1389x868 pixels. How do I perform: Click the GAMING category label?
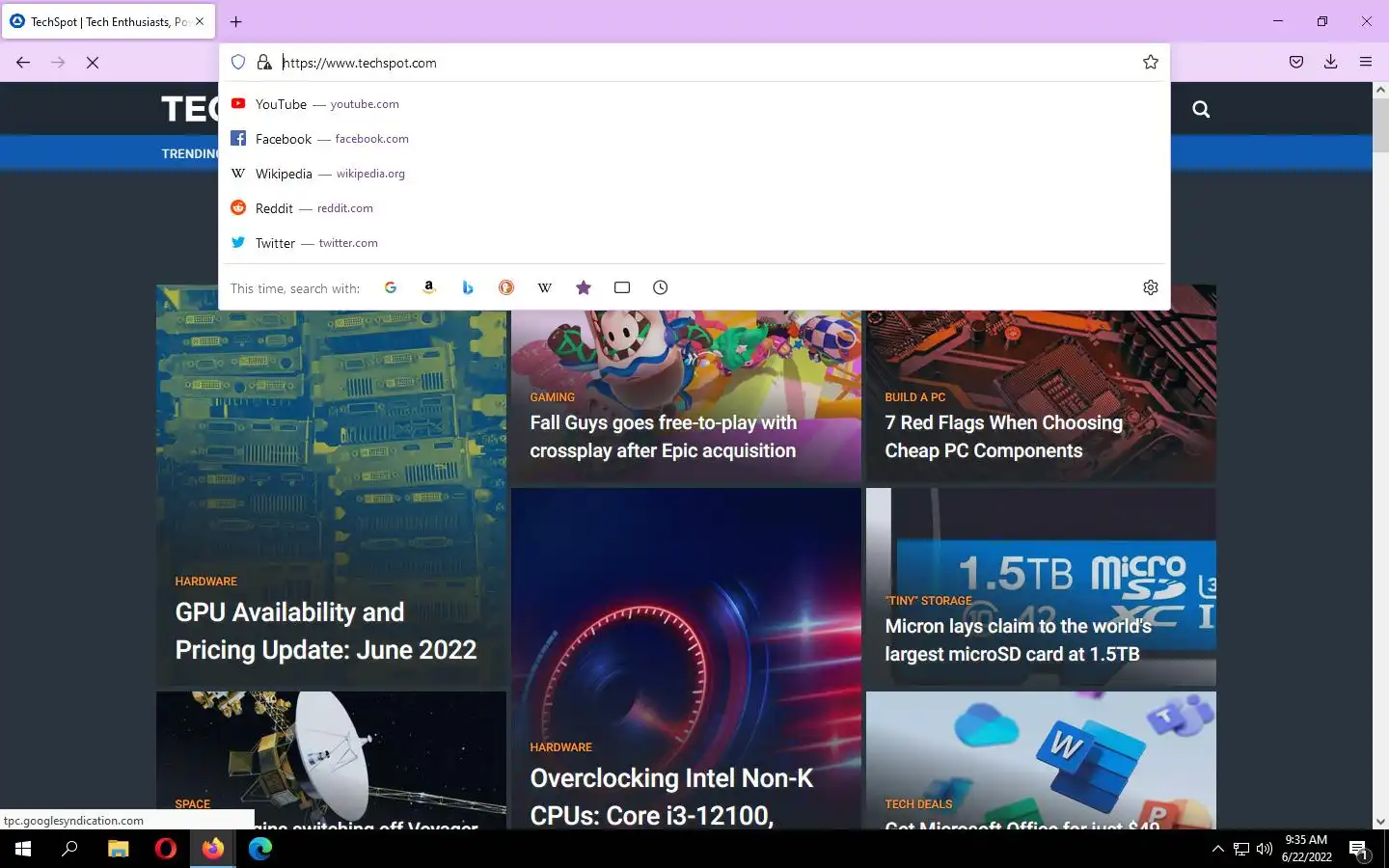[x=552, y=397]
